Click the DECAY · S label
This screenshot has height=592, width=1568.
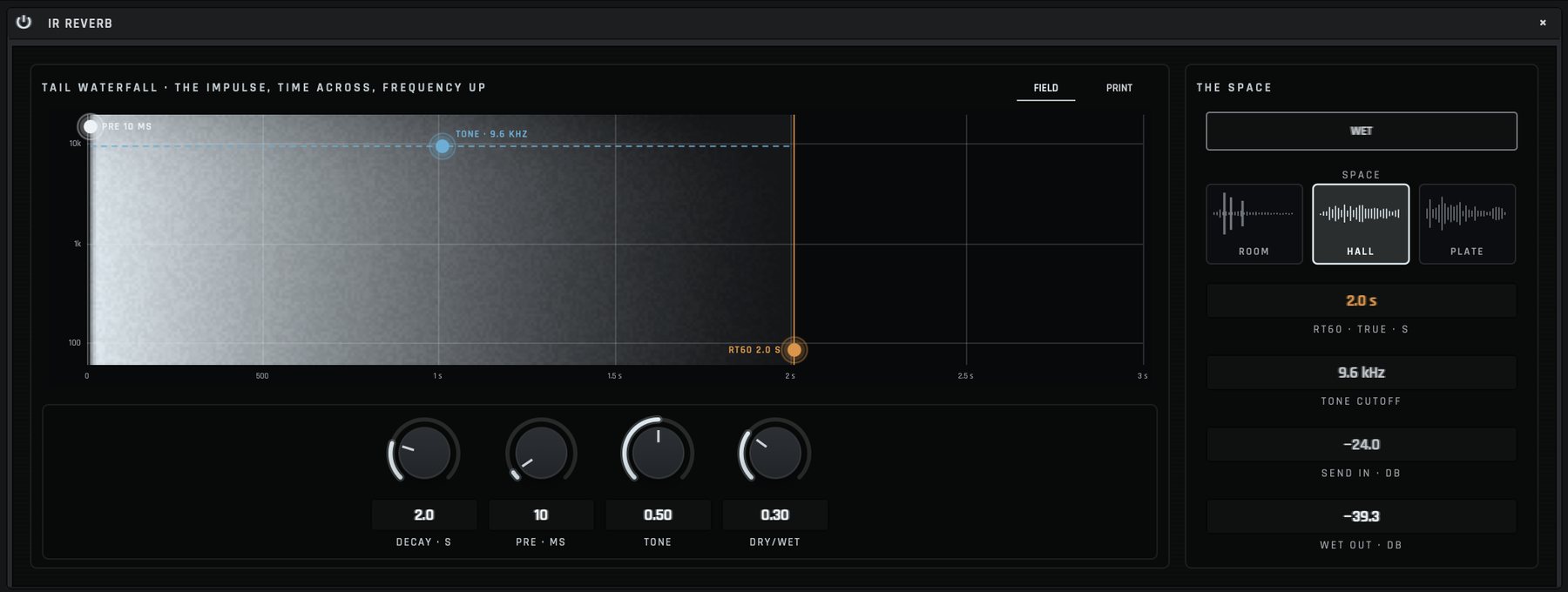[424, 542]
